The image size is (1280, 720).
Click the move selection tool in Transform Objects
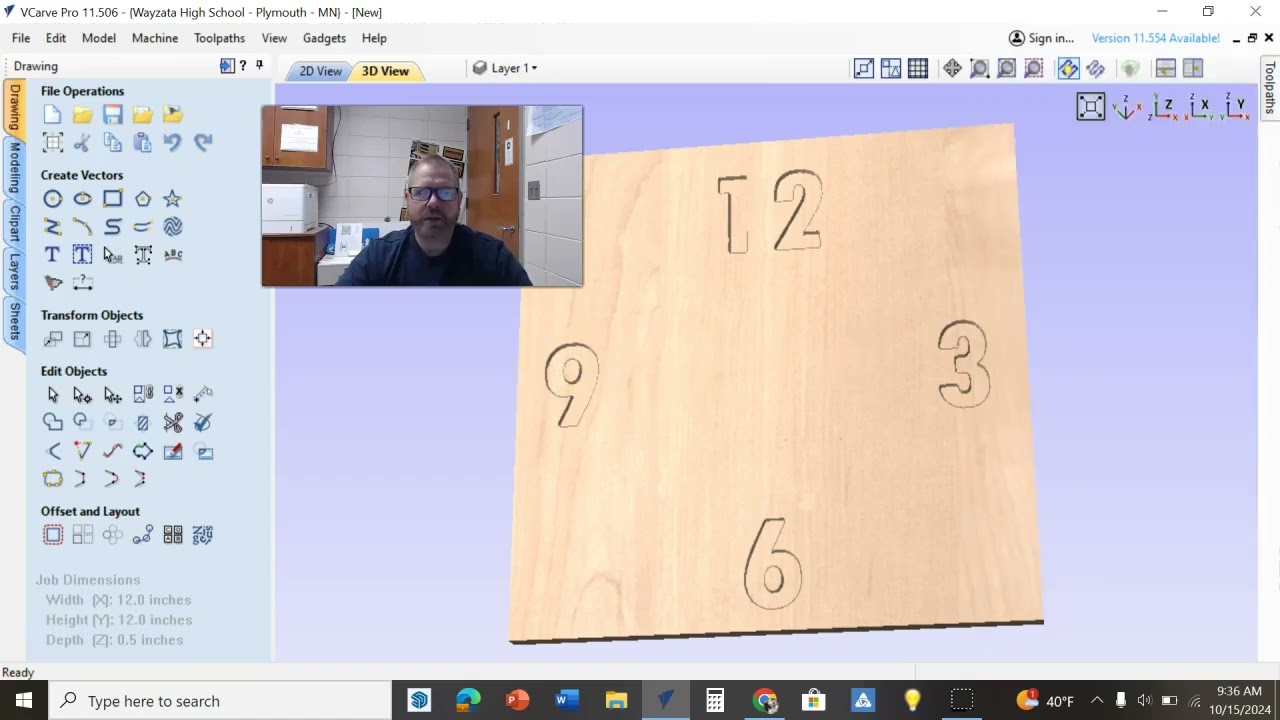[53, 339]
